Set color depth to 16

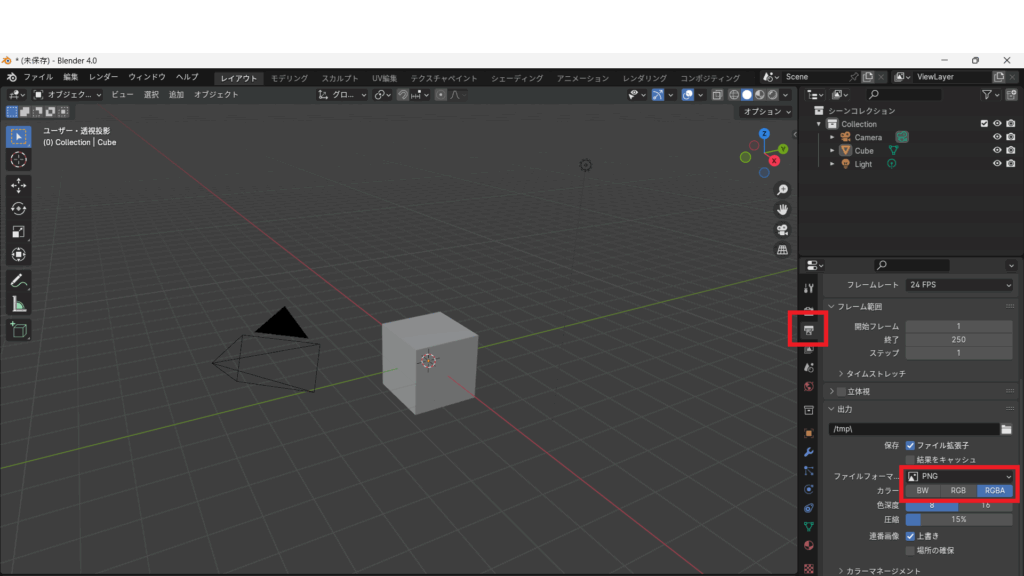click(985, 505)
